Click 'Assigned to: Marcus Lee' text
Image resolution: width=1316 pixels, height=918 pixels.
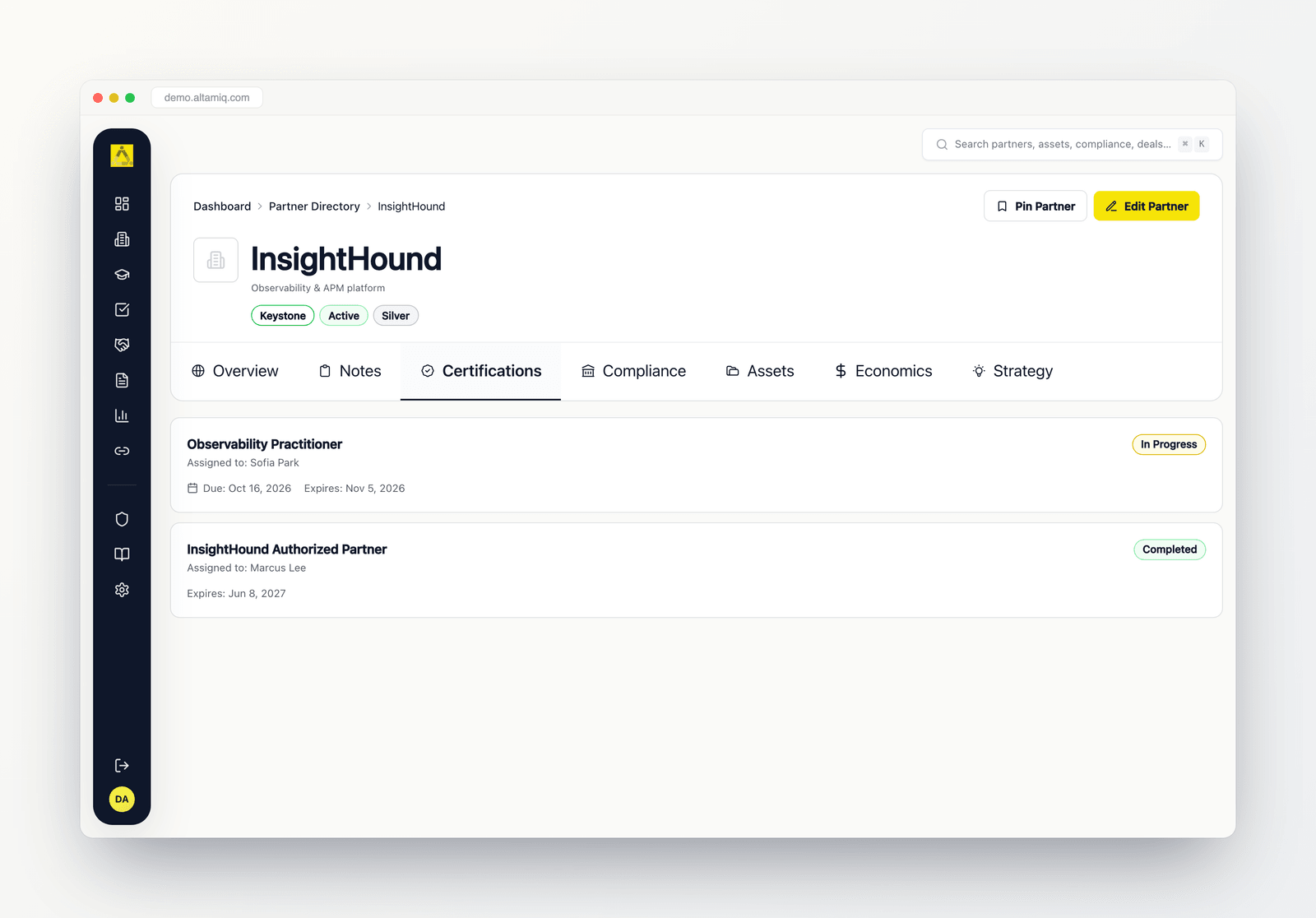pos(246,568)
